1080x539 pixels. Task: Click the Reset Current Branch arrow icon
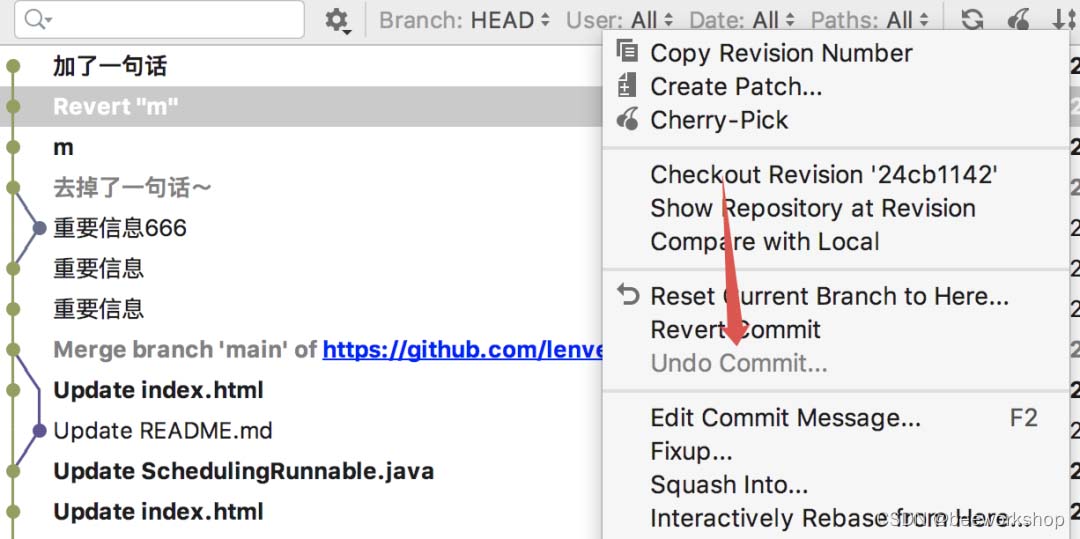tap(627, 295)
